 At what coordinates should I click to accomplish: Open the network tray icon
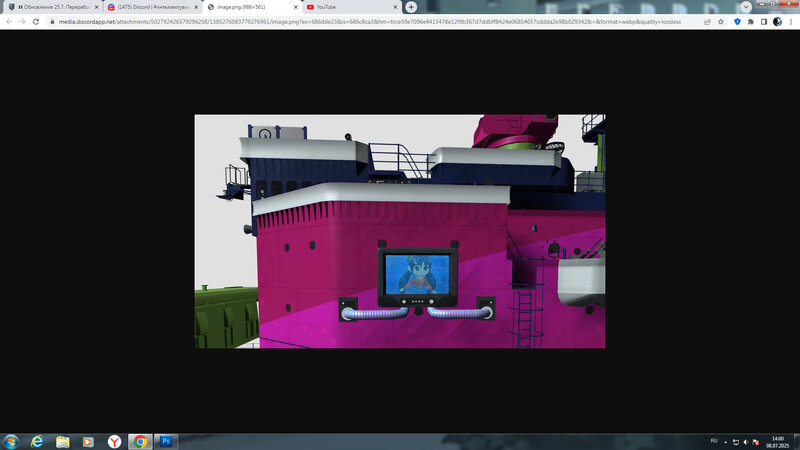tap(736, 442)
